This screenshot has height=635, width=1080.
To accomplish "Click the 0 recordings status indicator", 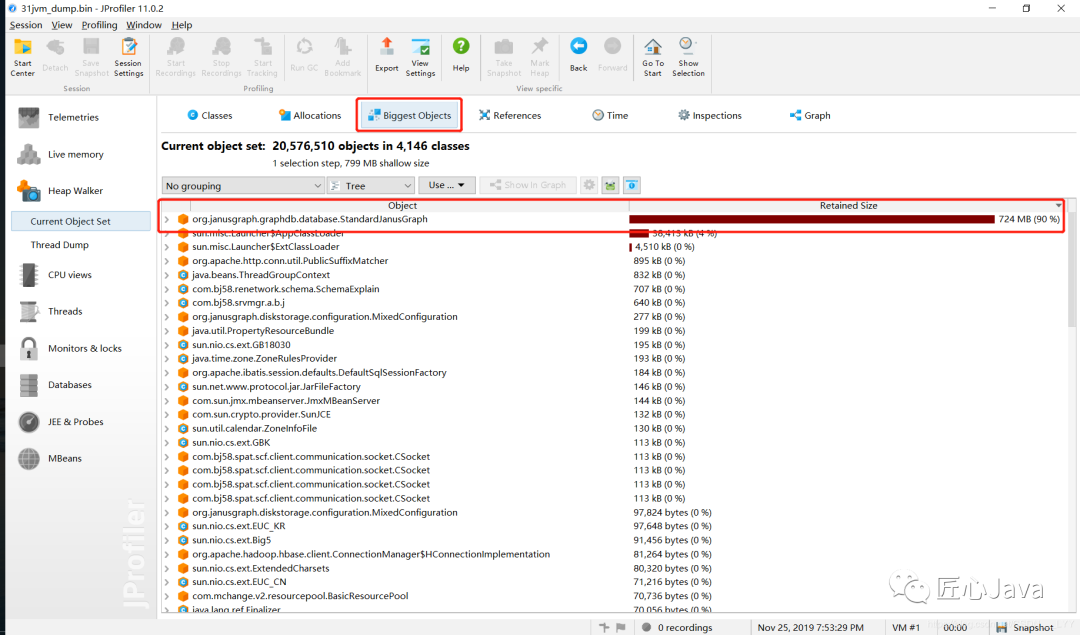I will point(677,627).
